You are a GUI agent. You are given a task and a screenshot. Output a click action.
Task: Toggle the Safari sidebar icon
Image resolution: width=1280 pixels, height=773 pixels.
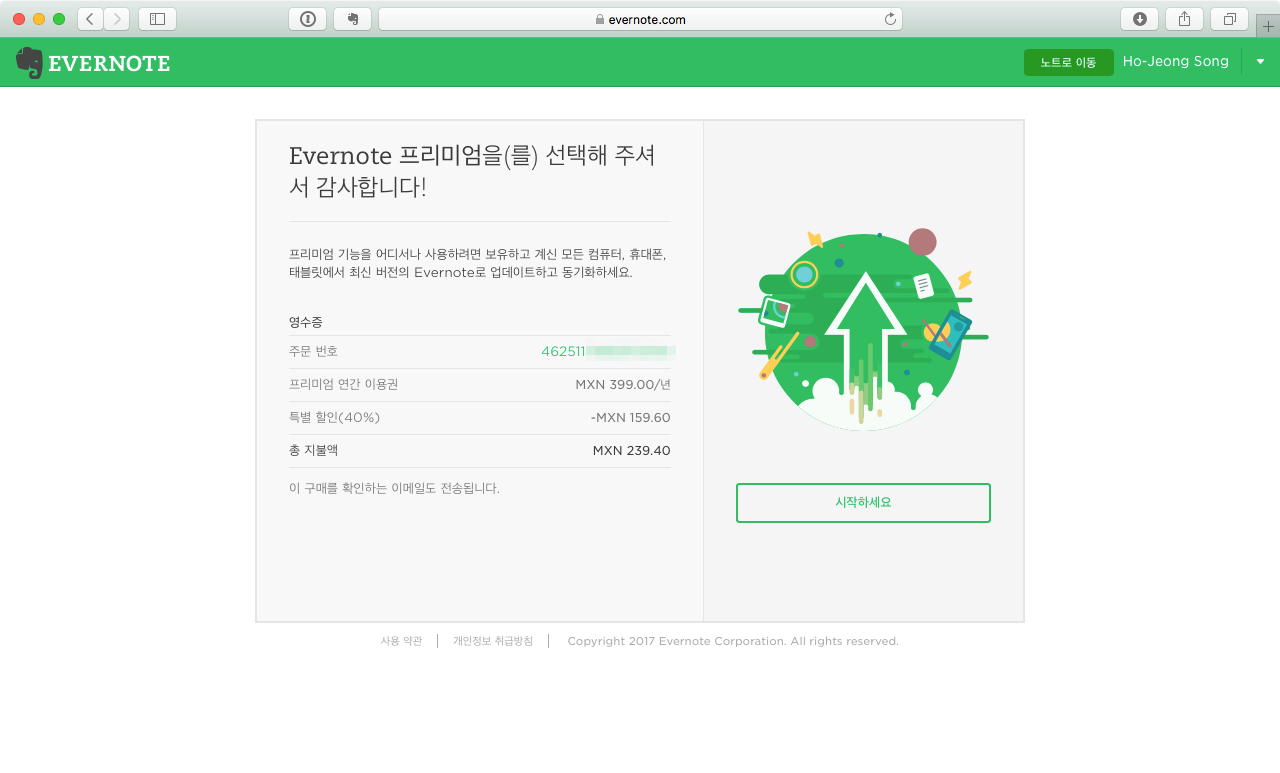[x=157, y=18]
